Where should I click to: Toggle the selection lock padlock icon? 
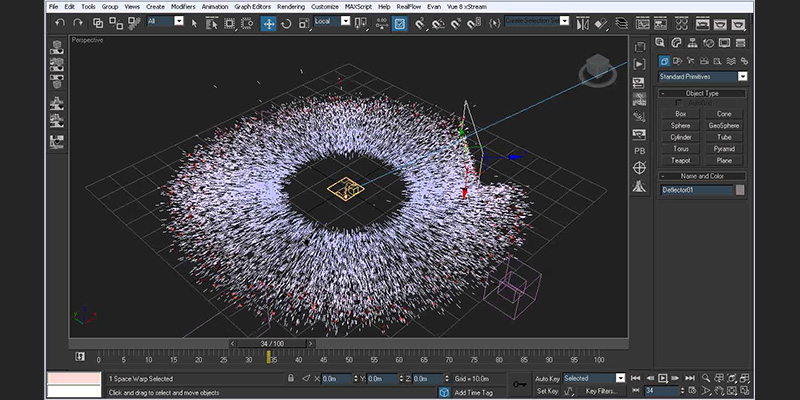(290, 379)
